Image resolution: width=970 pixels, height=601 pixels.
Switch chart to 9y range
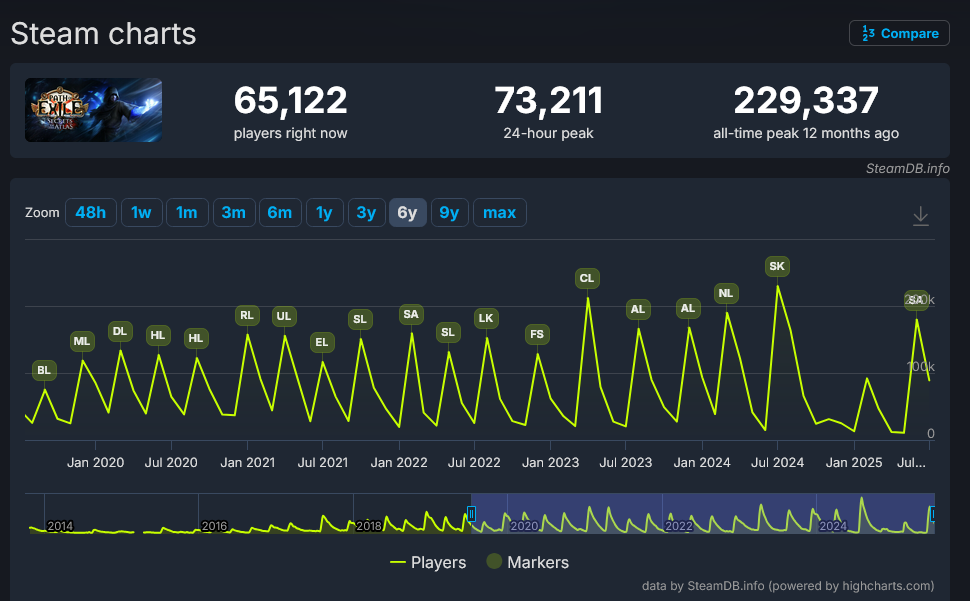point(449,213)
